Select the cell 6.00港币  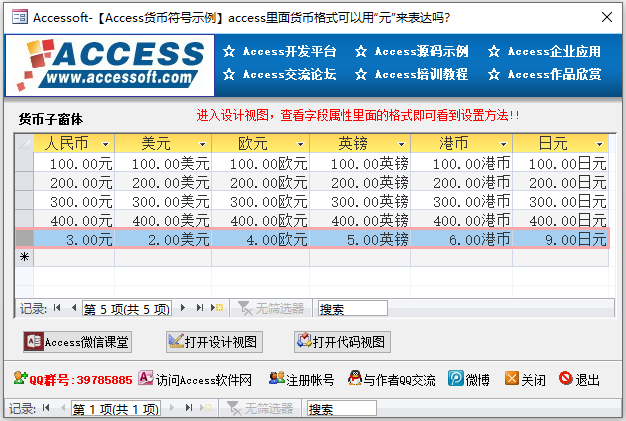[x=462, y=239]
